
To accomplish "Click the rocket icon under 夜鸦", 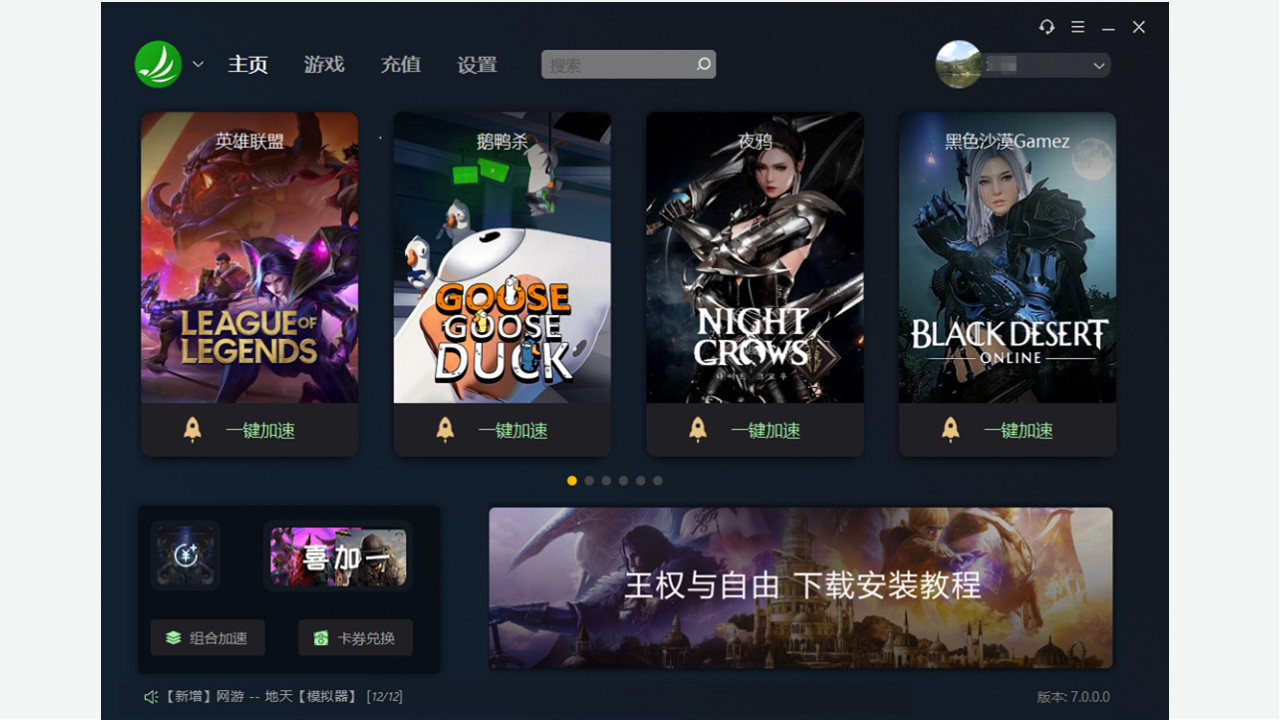I will click(698, 430).
